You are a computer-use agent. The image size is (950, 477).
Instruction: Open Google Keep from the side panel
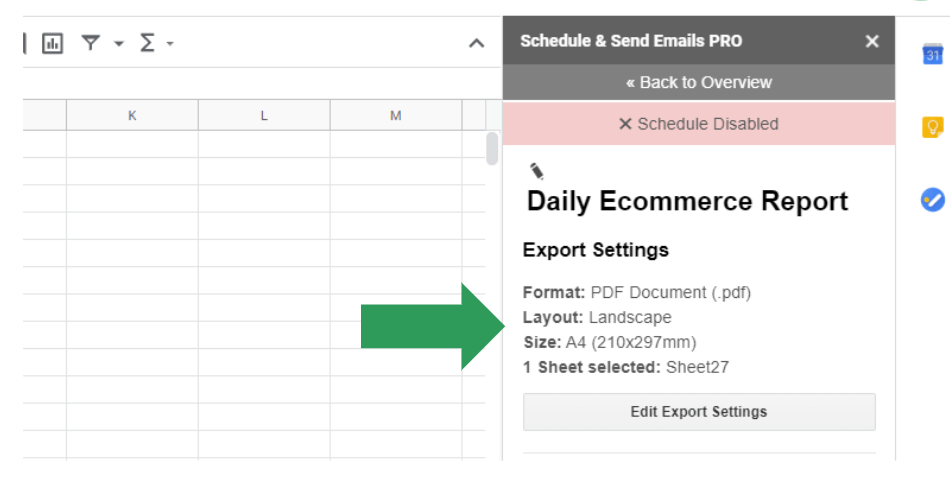tap(932, 127)
